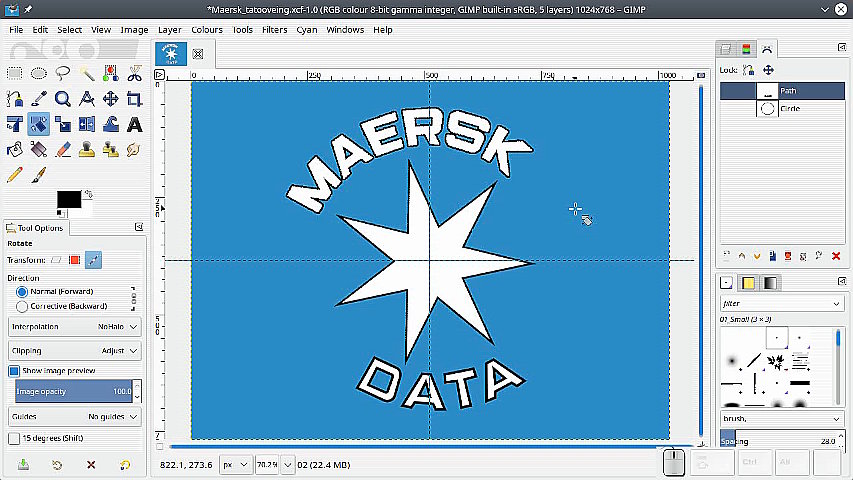
Task: Toggle the path lock strokes icon
Action: (x=749, y=70)
